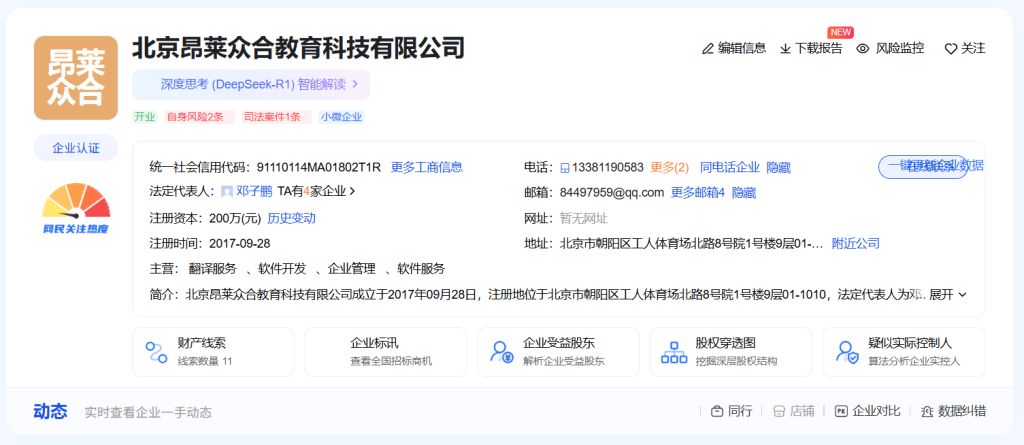This screenshot has width=1024, height=445.
Task: Click the NEW badge over 下载报告
Action: 840,32
